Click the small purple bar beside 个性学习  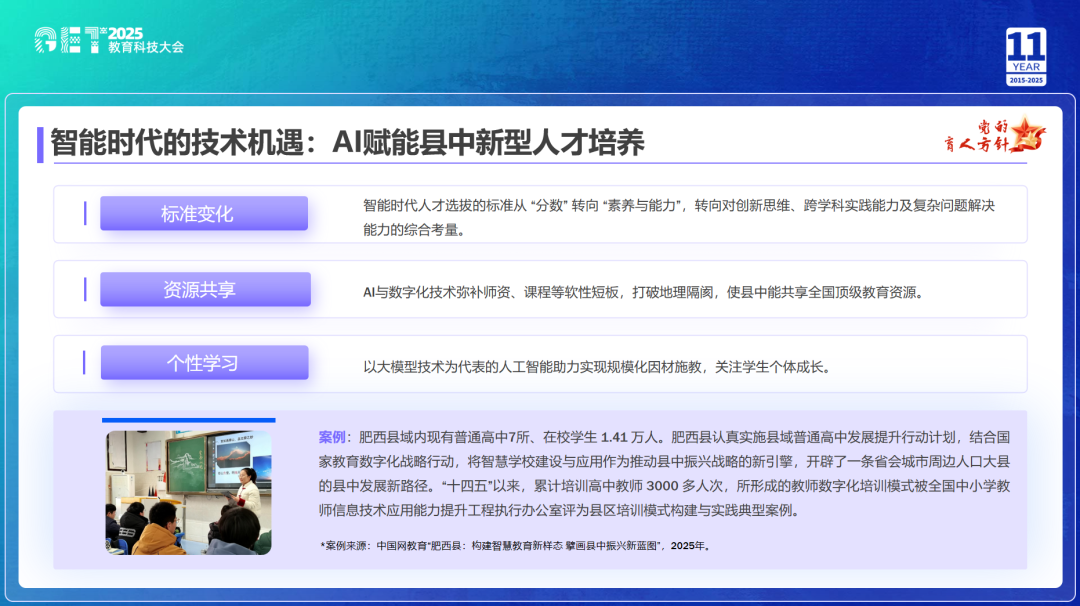point(85,363)
